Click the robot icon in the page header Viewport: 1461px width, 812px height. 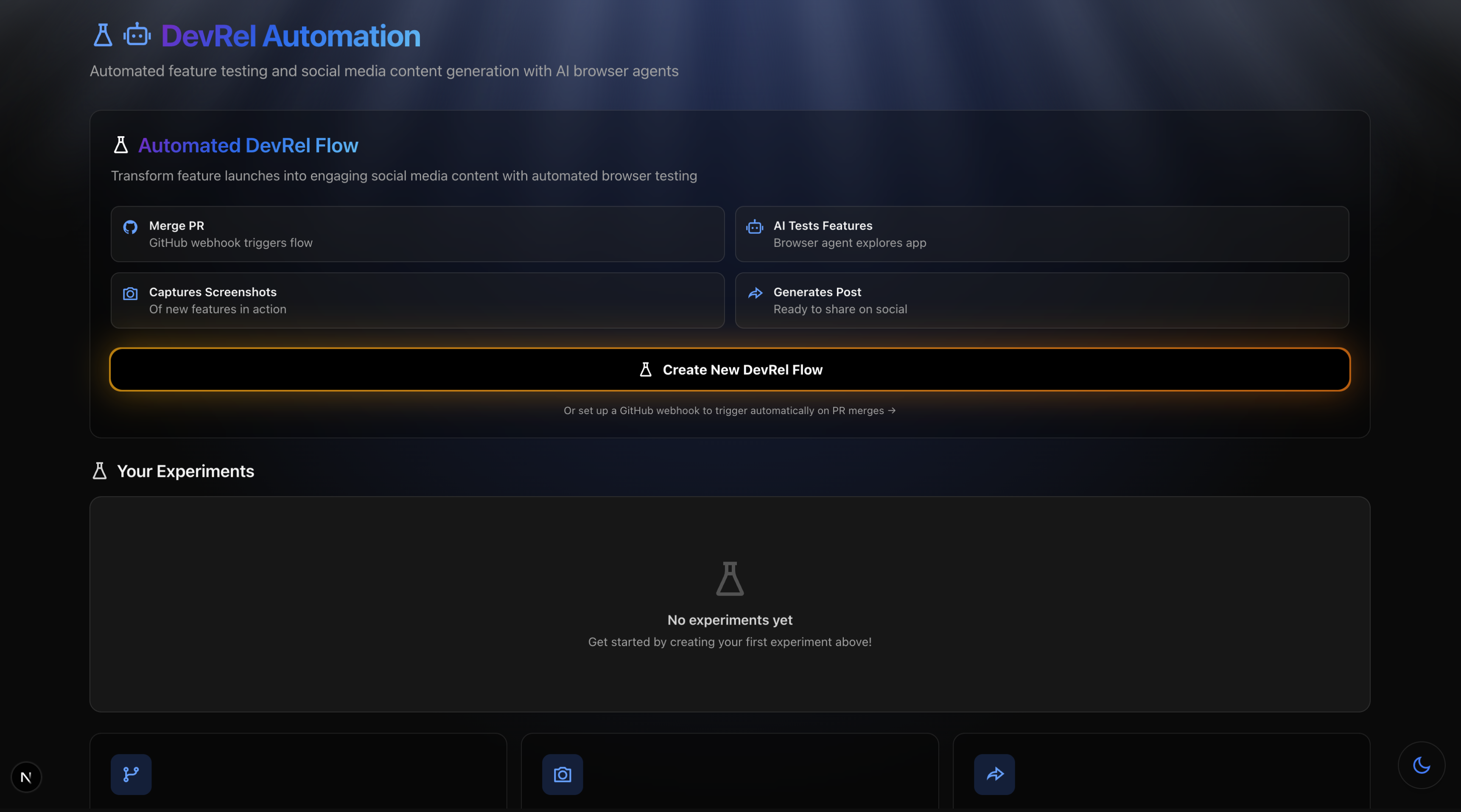coord(137,35)
